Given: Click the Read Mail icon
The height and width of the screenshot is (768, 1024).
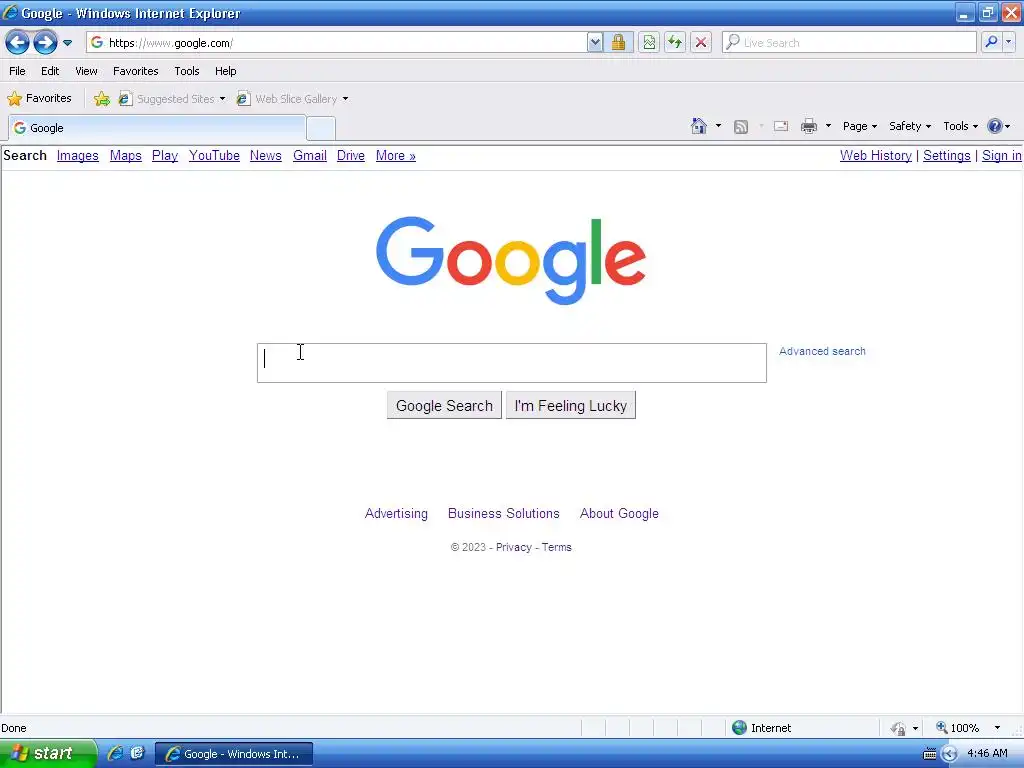Looking at the screenshot, I should click(x=781, y=126).
